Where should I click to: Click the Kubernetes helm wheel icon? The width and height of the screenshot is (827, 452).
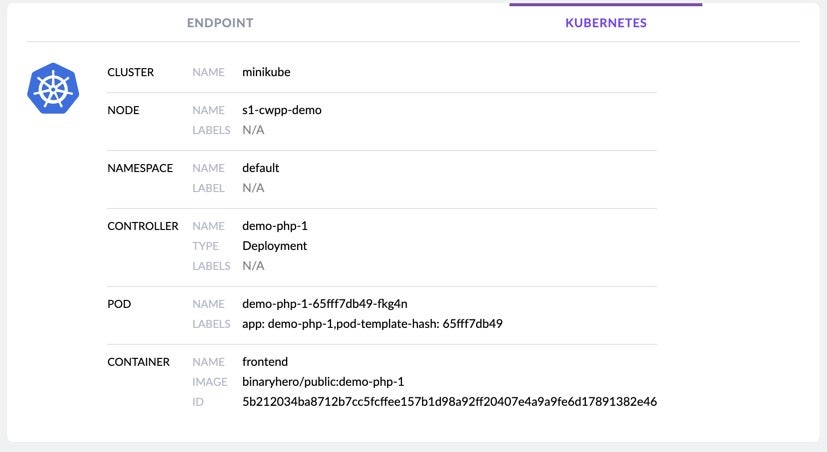pos(52,87)
